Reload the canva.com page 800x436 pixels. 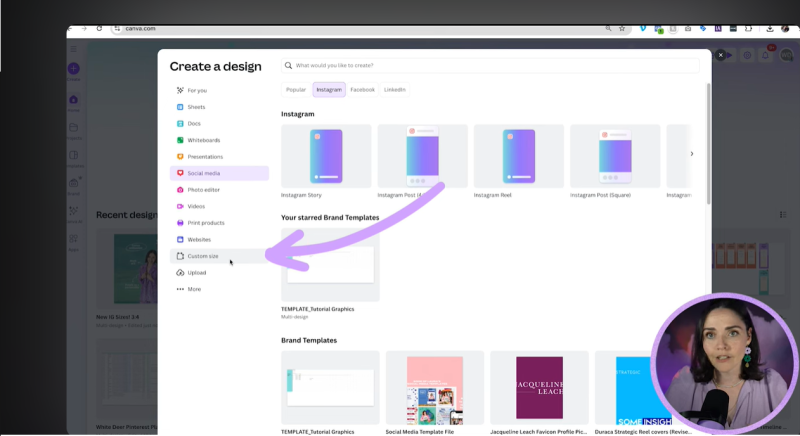[99, 29]
